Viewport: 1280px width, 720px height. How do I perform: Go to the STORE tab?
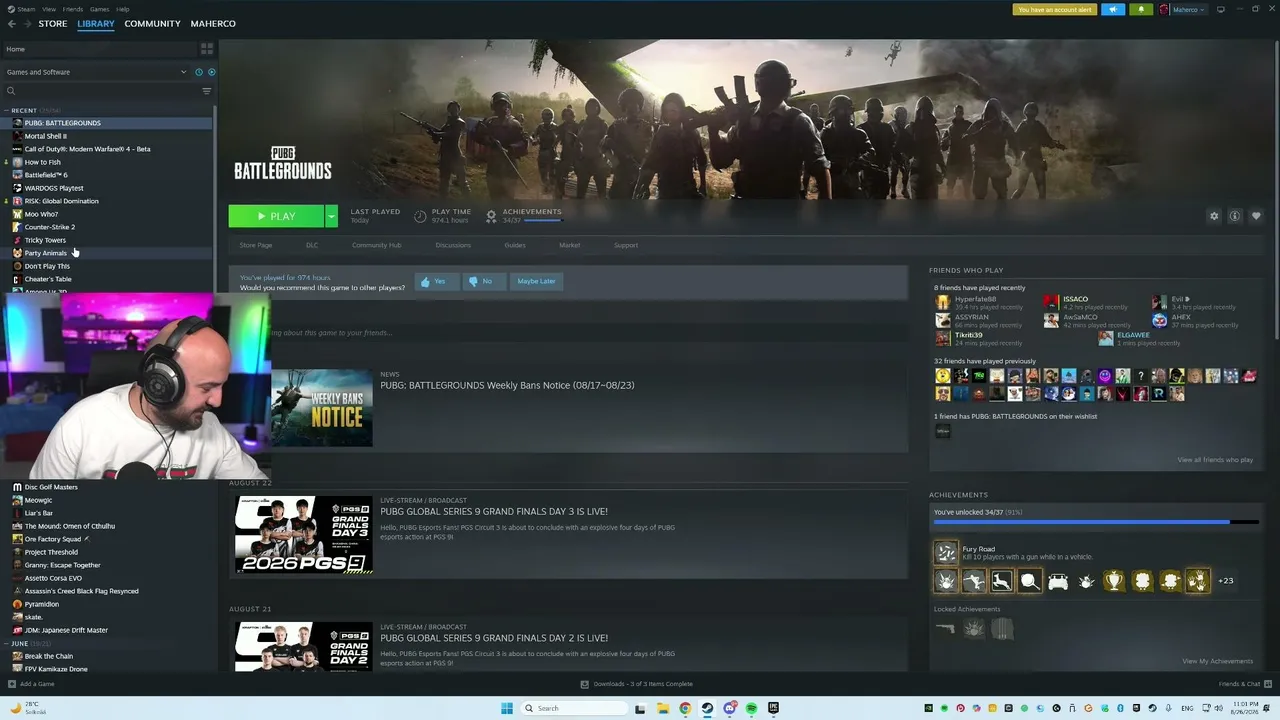pos(53,24)
